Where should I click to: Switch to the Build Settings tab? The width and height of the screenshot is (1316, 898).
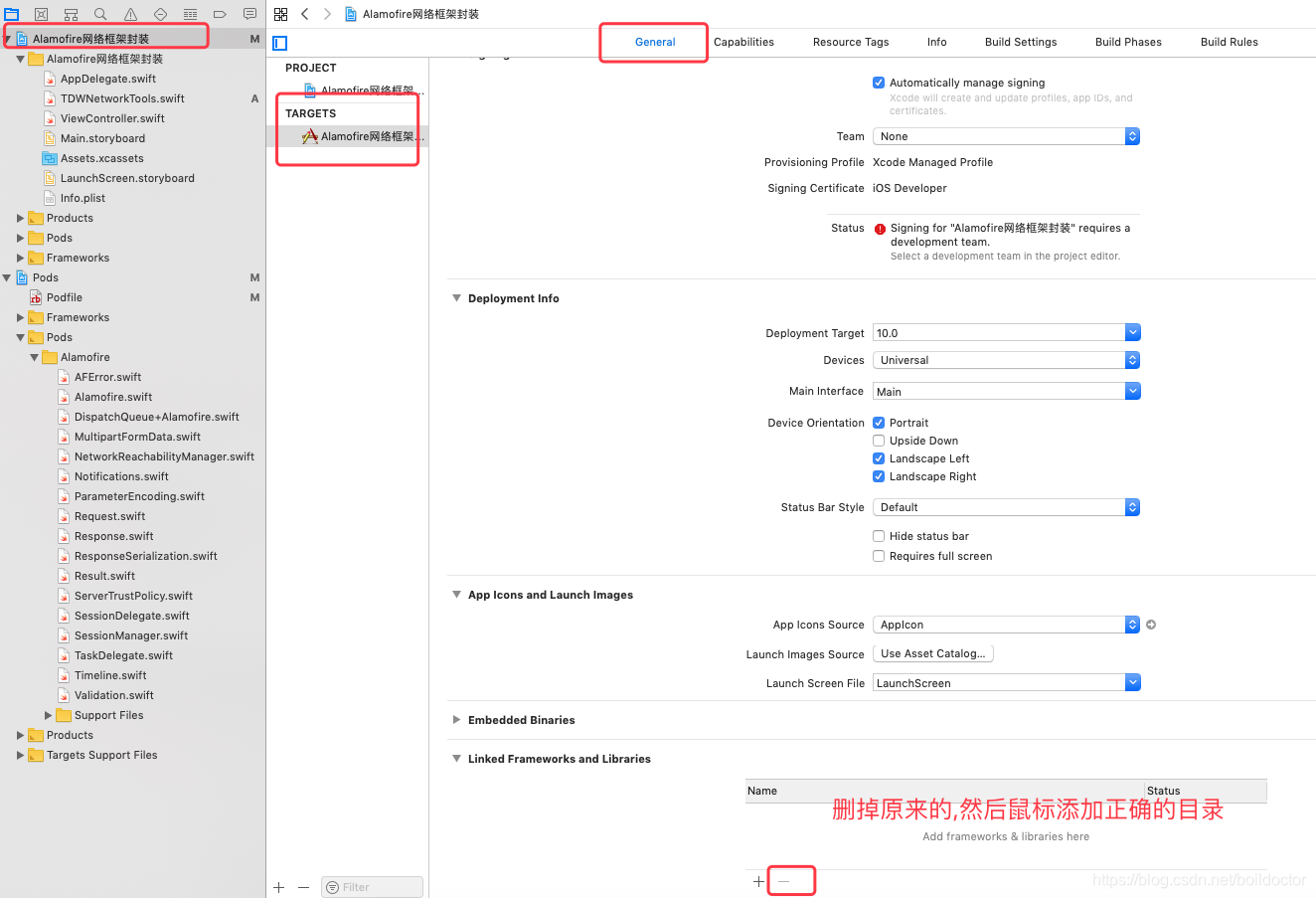click(x=1021, y=42)
